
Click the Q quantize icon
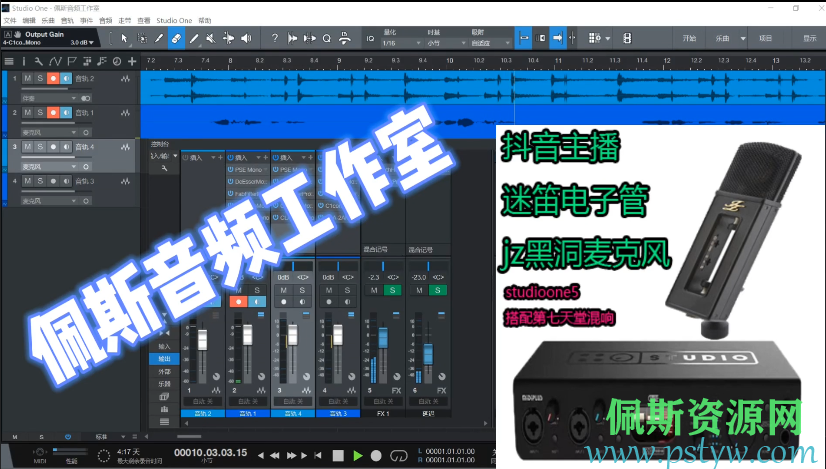tap(327, 38)
